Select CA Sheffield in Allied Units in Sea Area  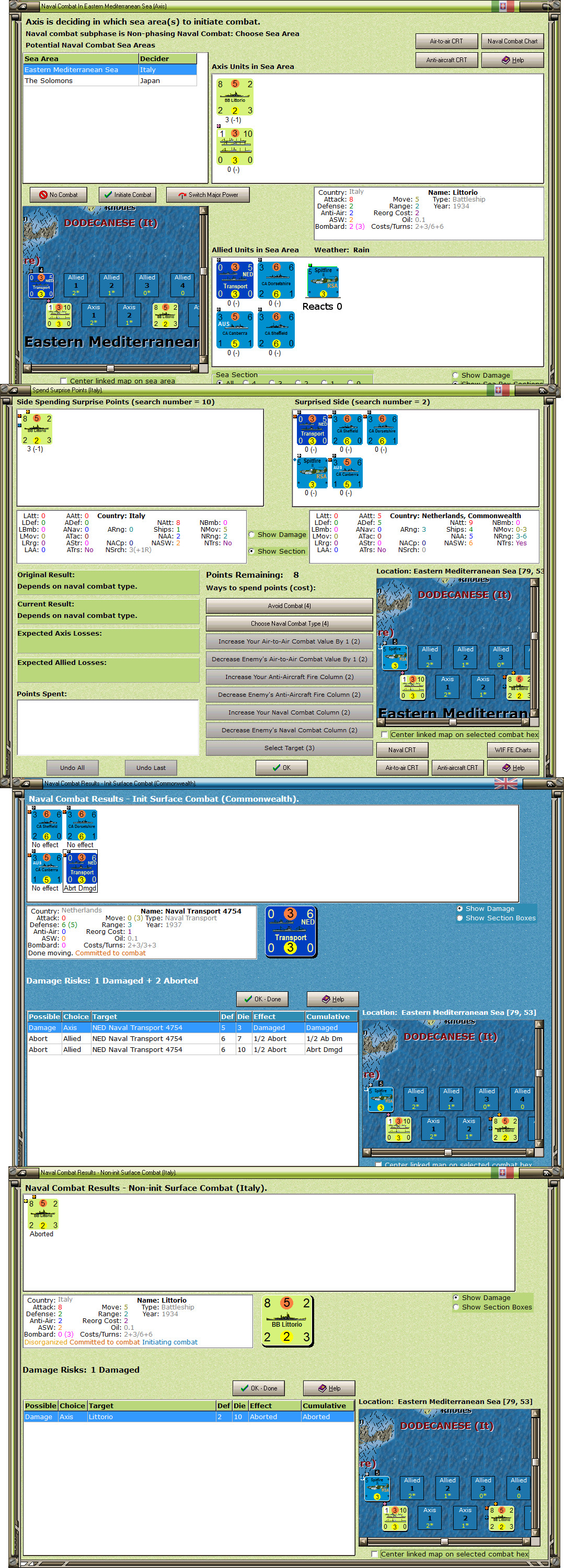[x=276, y=330]
